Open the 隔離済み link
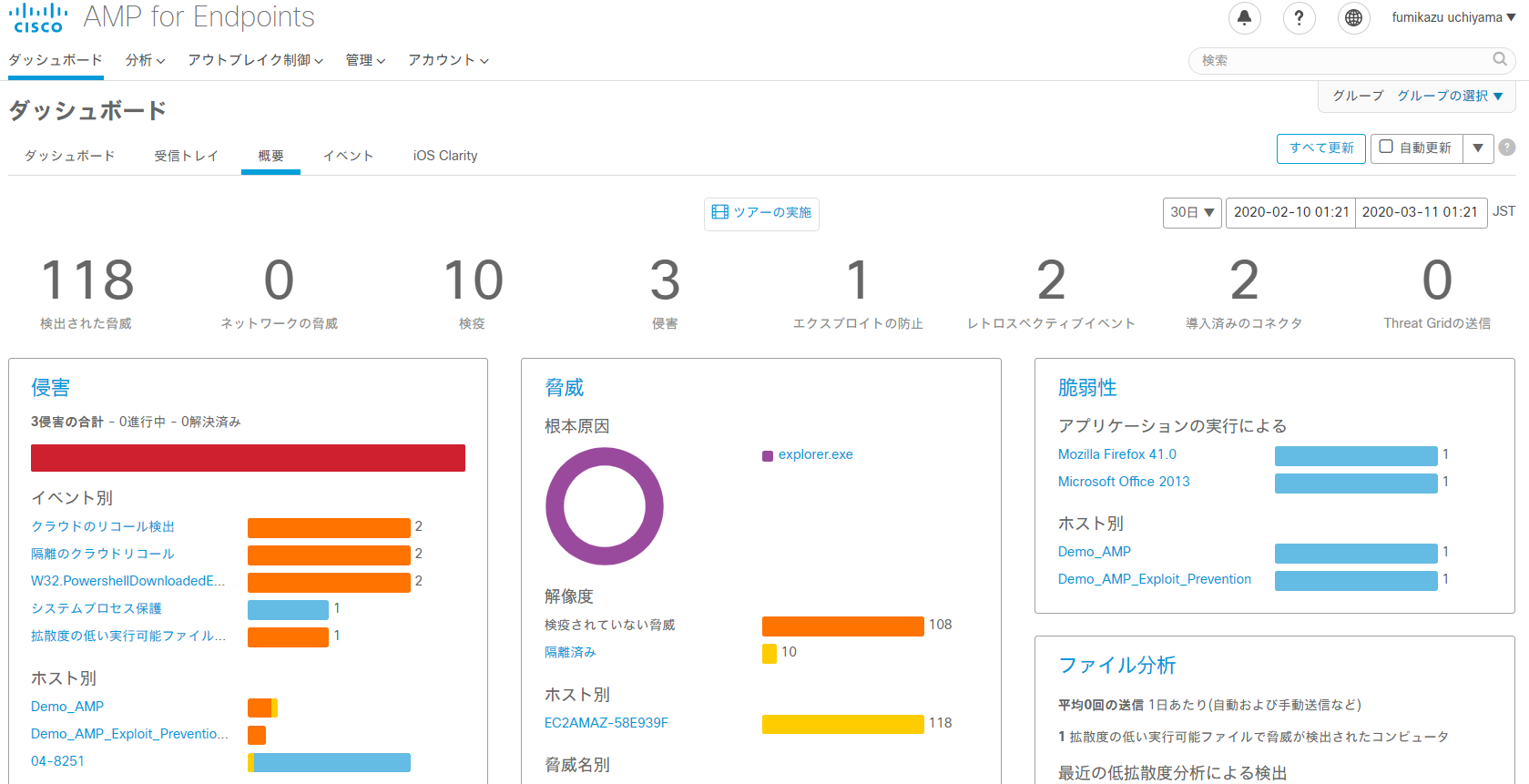Viewport: 1529px width, 784px height. tap(570, 652)
